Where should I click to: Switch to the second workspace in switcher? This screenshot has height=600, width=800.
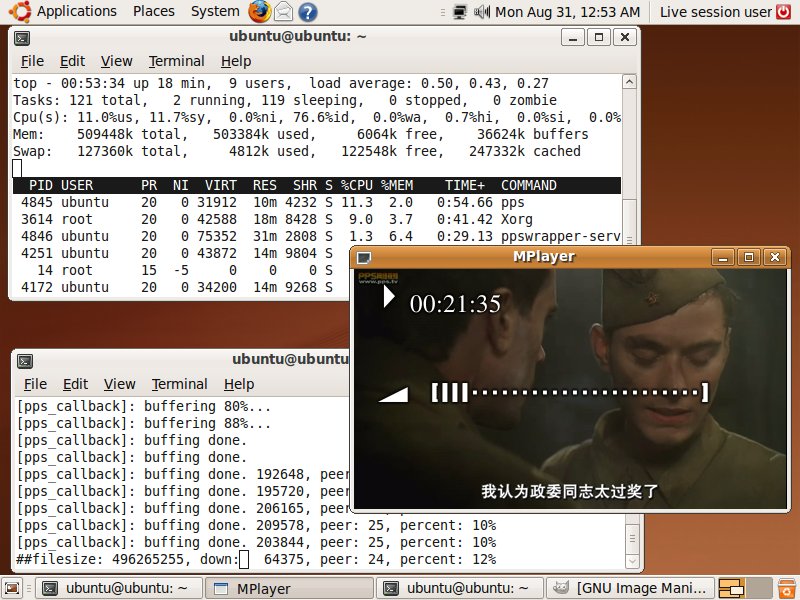[759, 588]
